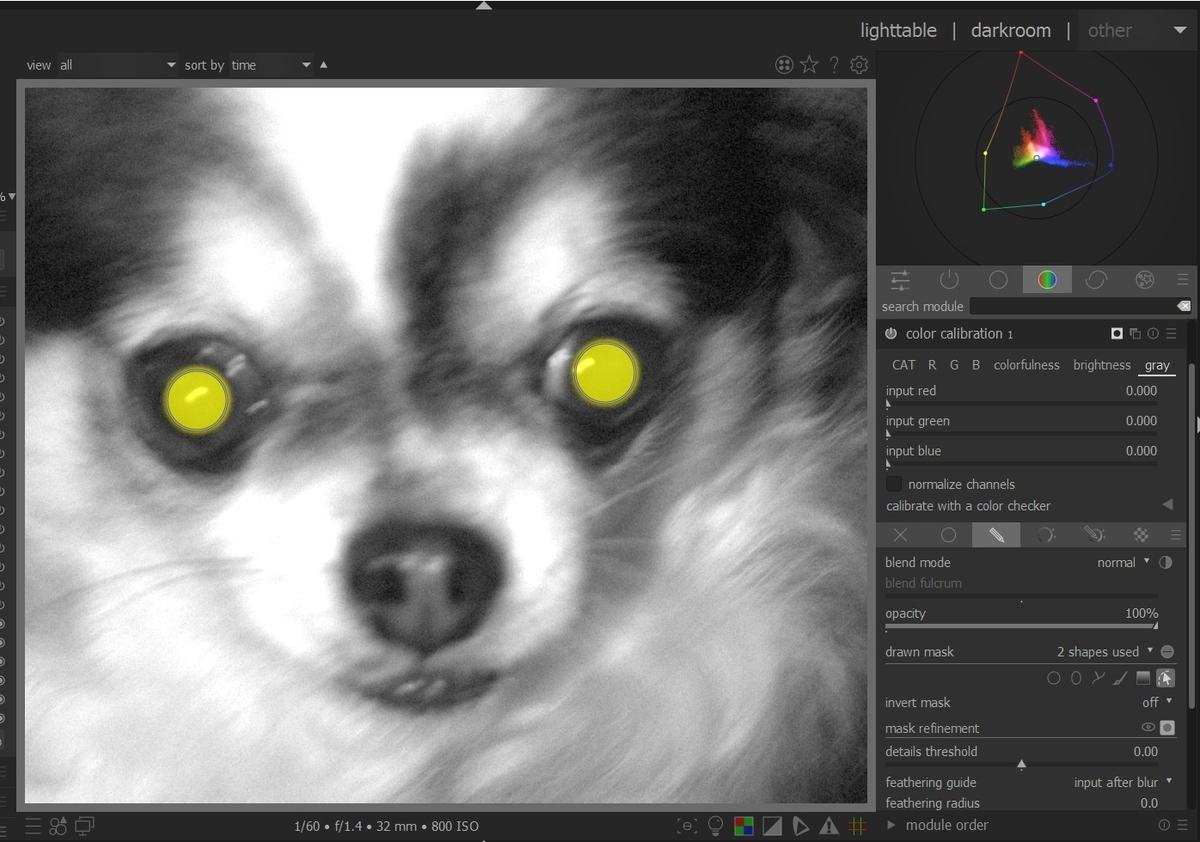The image size is (1200, 842).
Task: Switch to the color modules group
Action: 1047,280
